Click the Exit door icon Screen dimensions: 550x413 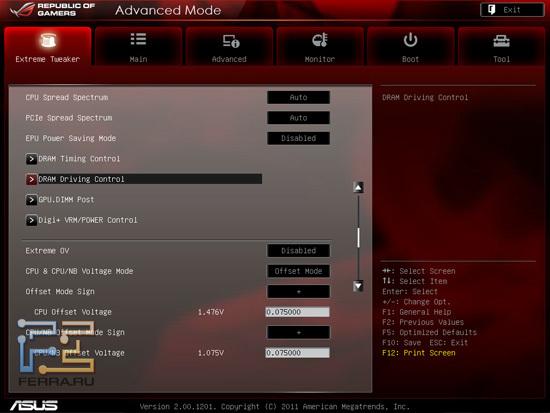(491, 10)
